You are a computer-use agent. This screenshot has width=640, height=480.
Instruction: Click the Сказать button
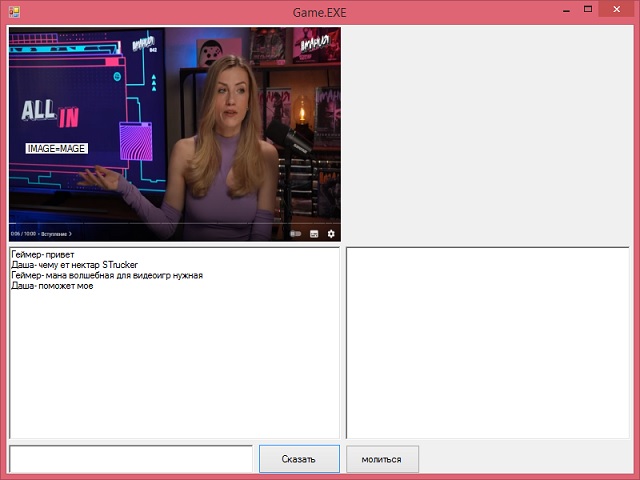(299, 459)
